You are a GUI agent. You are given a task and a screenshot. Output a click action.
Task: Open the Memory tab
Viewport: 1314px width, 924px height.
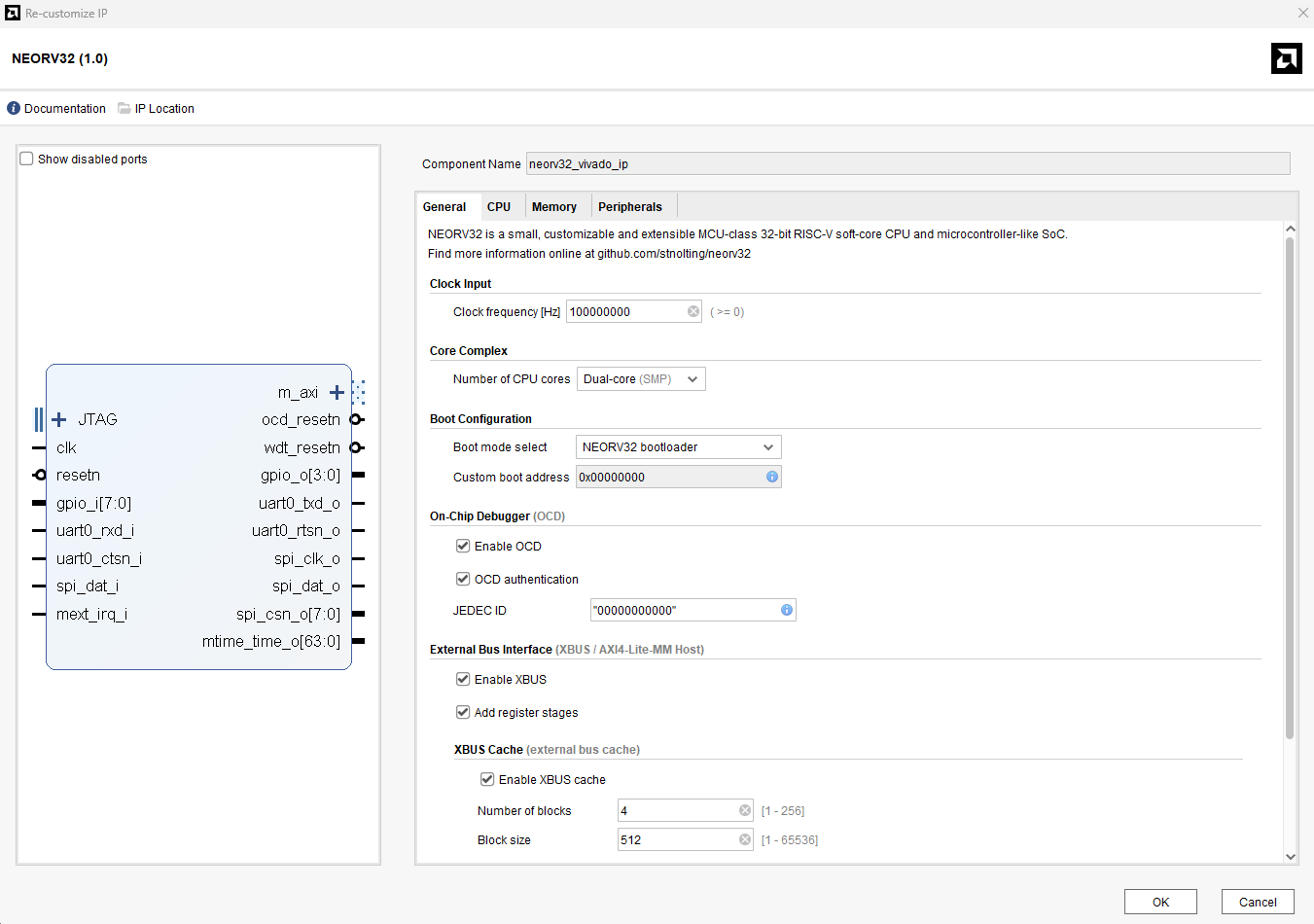554,207
